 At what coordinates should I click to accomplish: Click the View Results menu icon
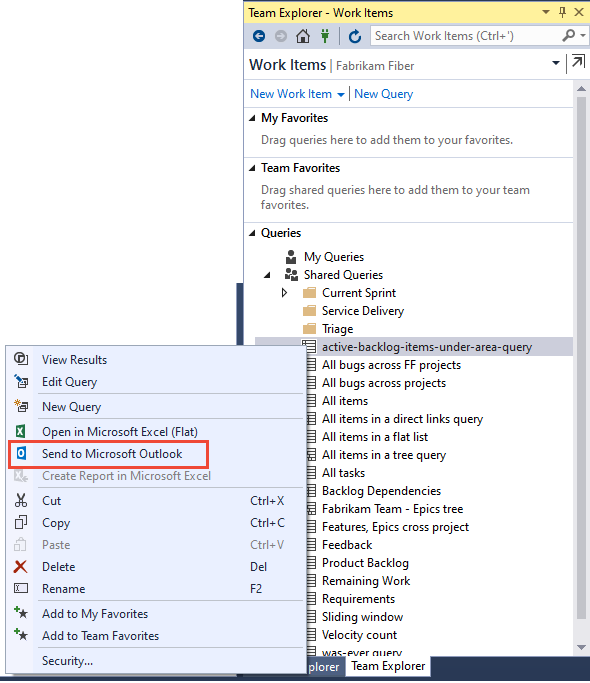(21, 359)
